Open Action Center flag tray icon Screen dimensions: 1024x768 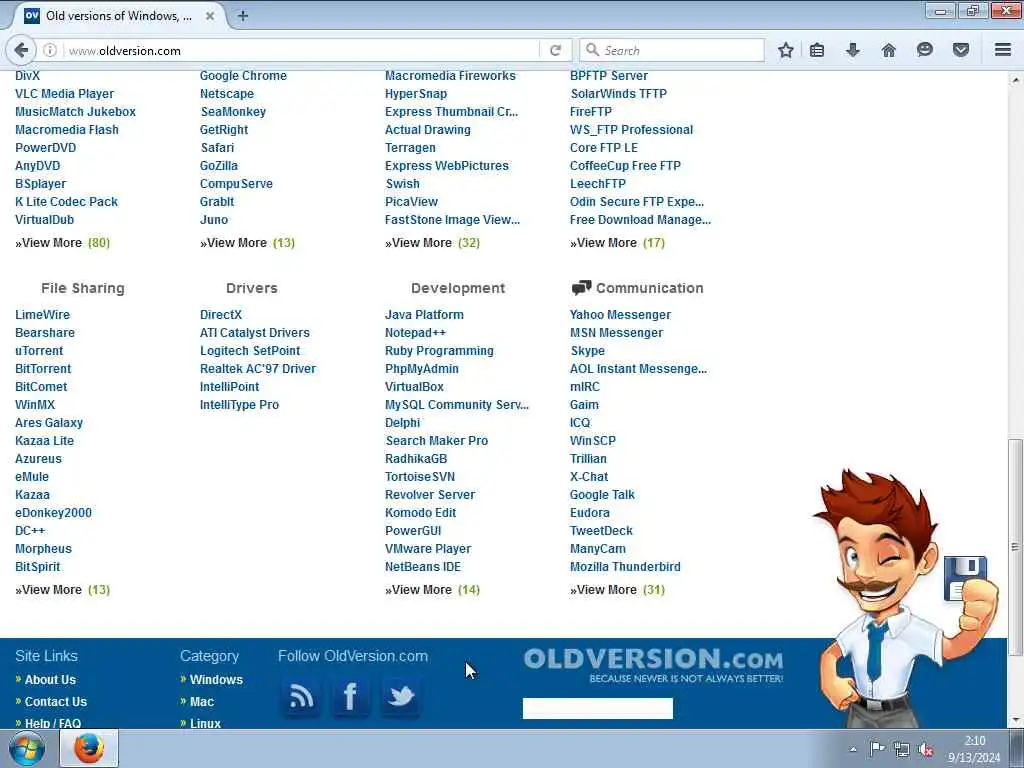[x=877, y=750]
